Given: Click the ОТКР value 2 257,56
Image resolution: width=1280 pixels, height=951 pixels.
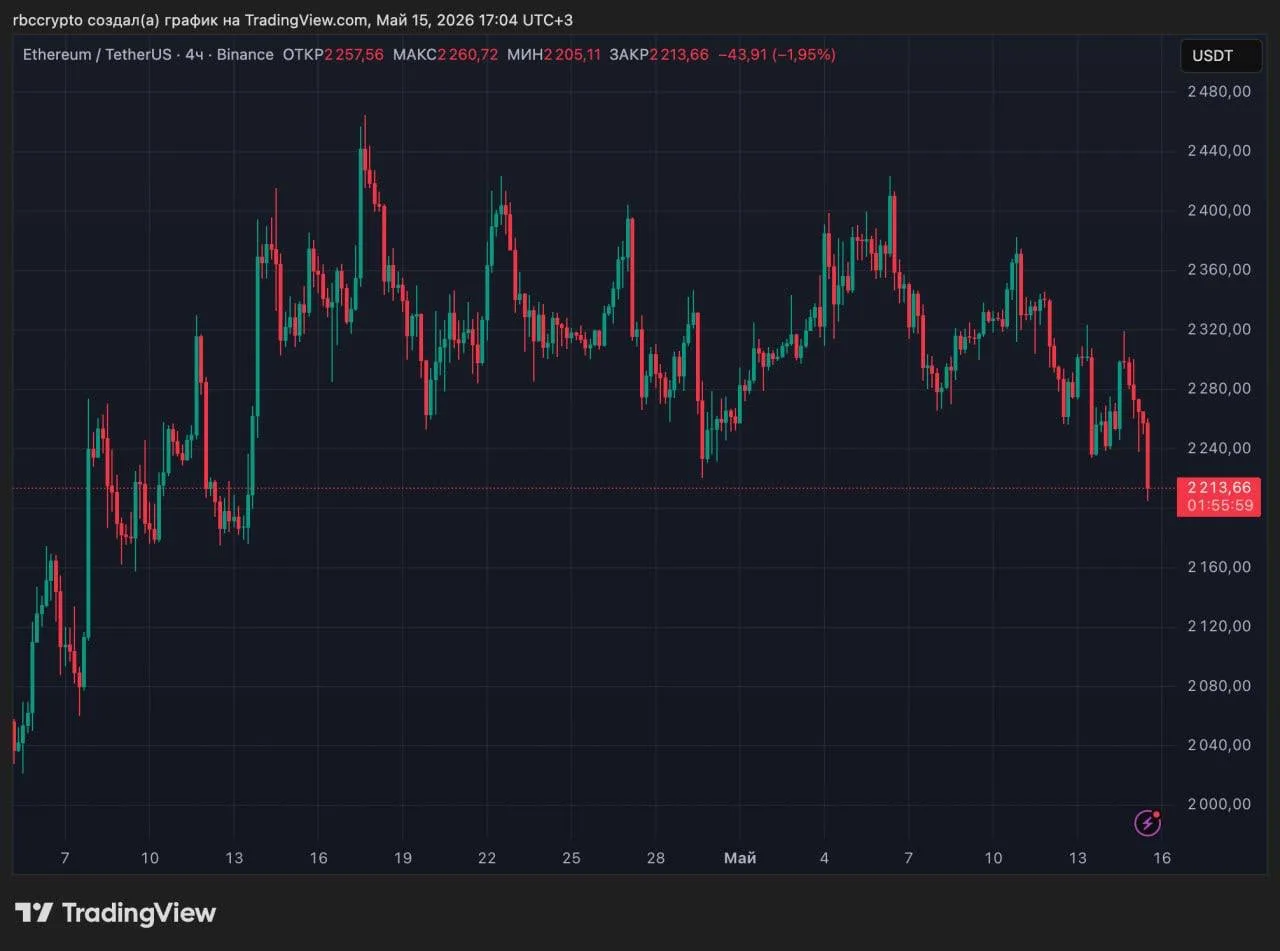Looking at the screenshot, I should 354,54.
